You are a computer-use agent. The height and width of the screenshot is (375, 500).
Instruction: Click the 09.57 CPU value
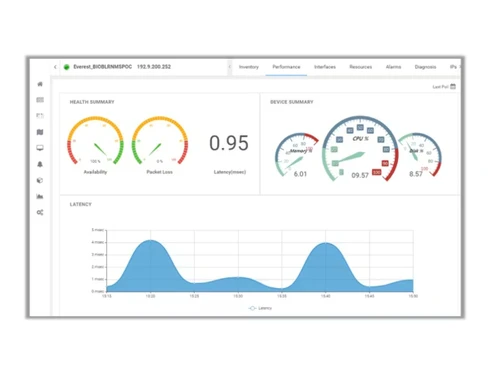(360, 175)
